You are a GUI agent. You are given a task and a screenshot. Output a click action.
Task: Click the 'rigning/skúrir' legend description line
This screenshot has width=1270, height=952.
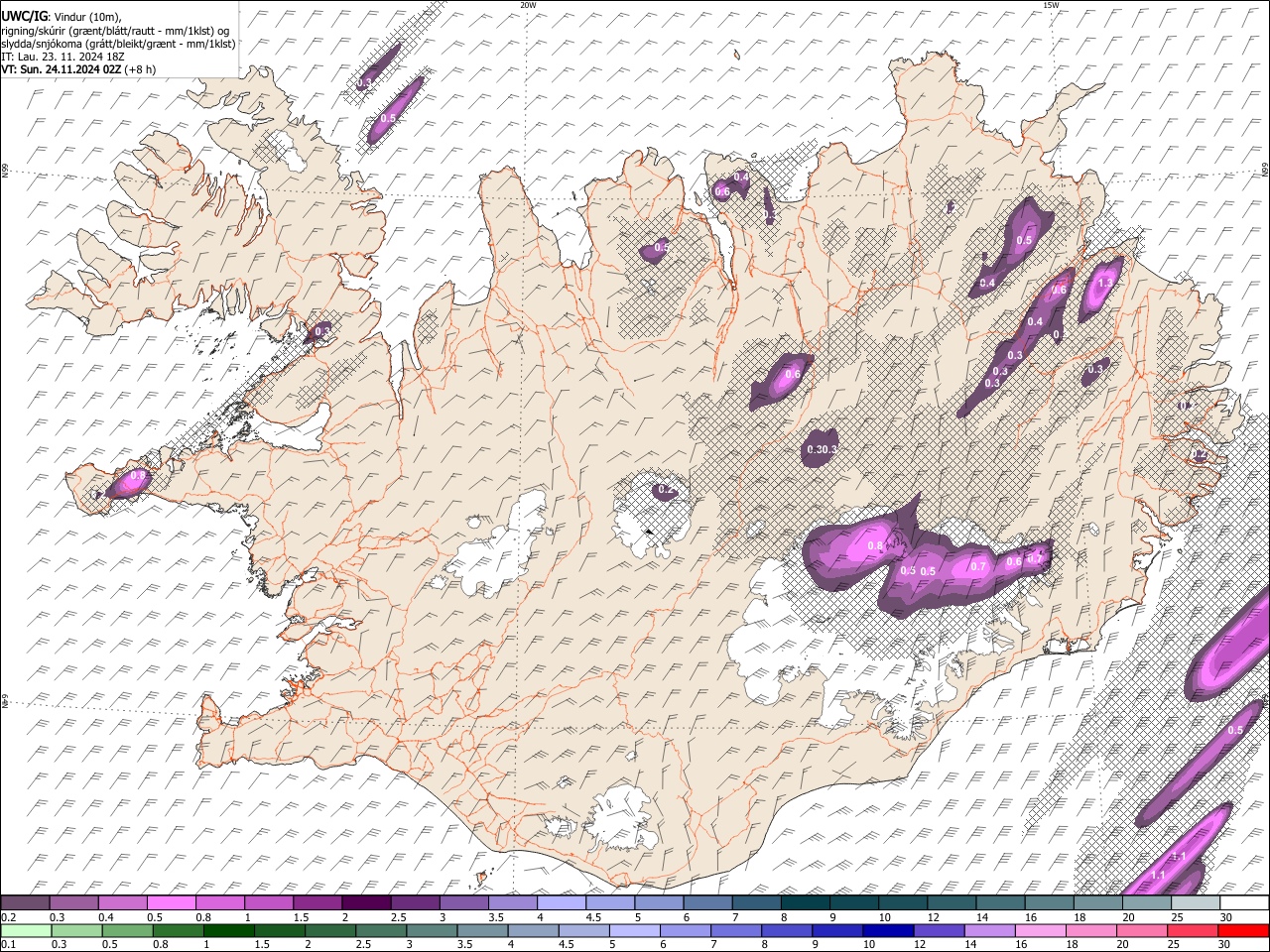(x=115, y=31)
